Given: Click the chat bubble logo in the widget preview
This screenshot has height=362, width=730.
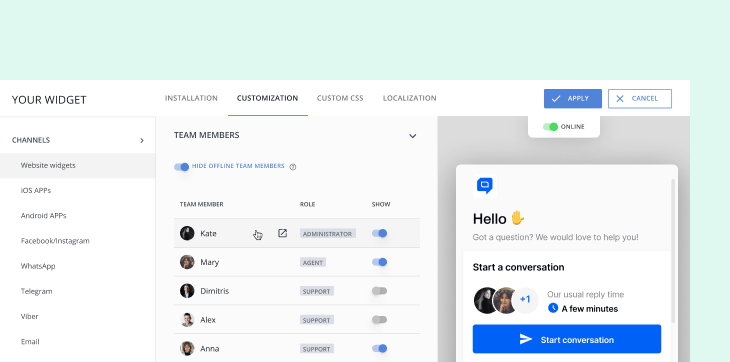Looking at the screenshot, I should click(x=485, y=186).
